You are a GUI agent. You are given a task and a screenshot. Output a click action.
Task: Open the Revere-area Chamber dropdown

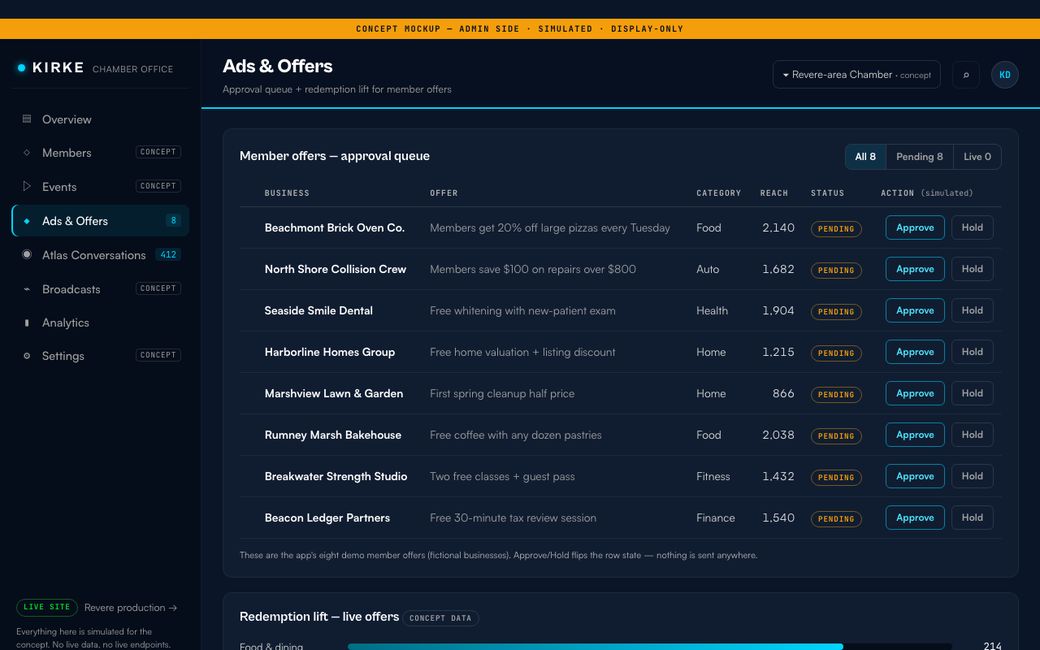pyautogui.click(x=856, y=75)
